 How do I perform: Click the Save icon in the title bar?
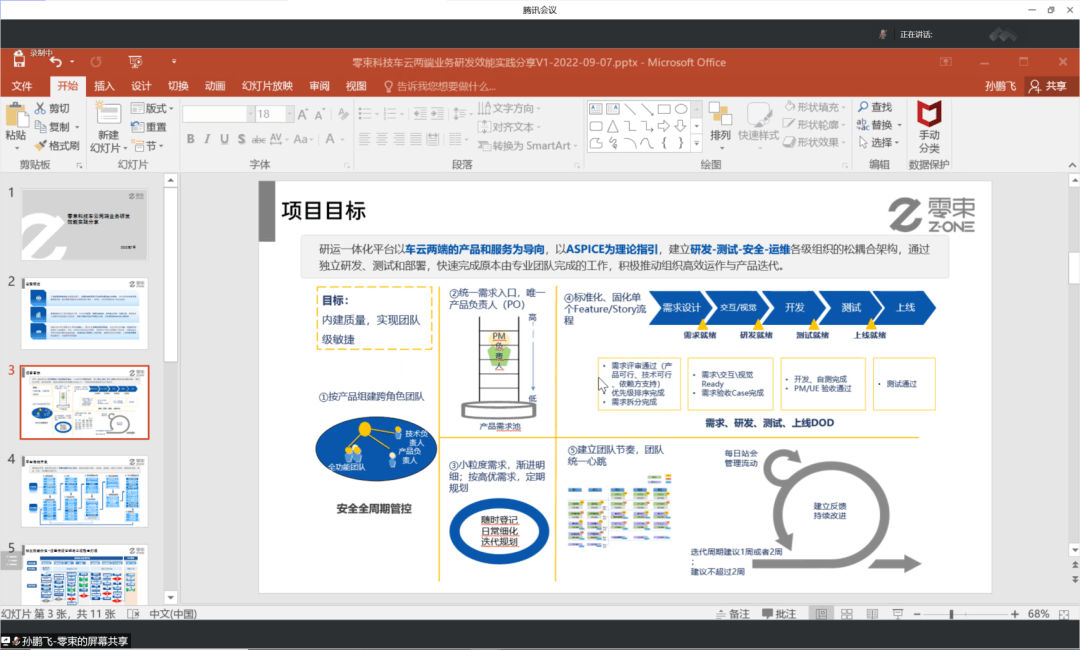point(19,61)
